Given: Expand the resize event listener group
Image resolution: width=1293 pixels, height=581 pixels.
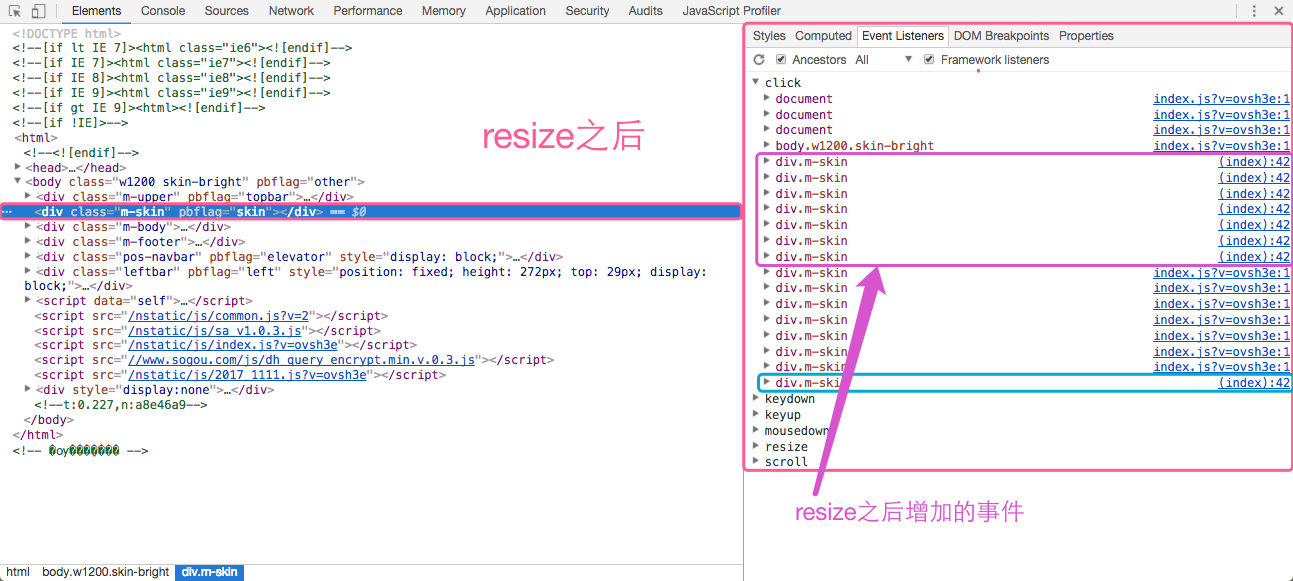Looking at the screenshot, I should (x=757, y=447).
